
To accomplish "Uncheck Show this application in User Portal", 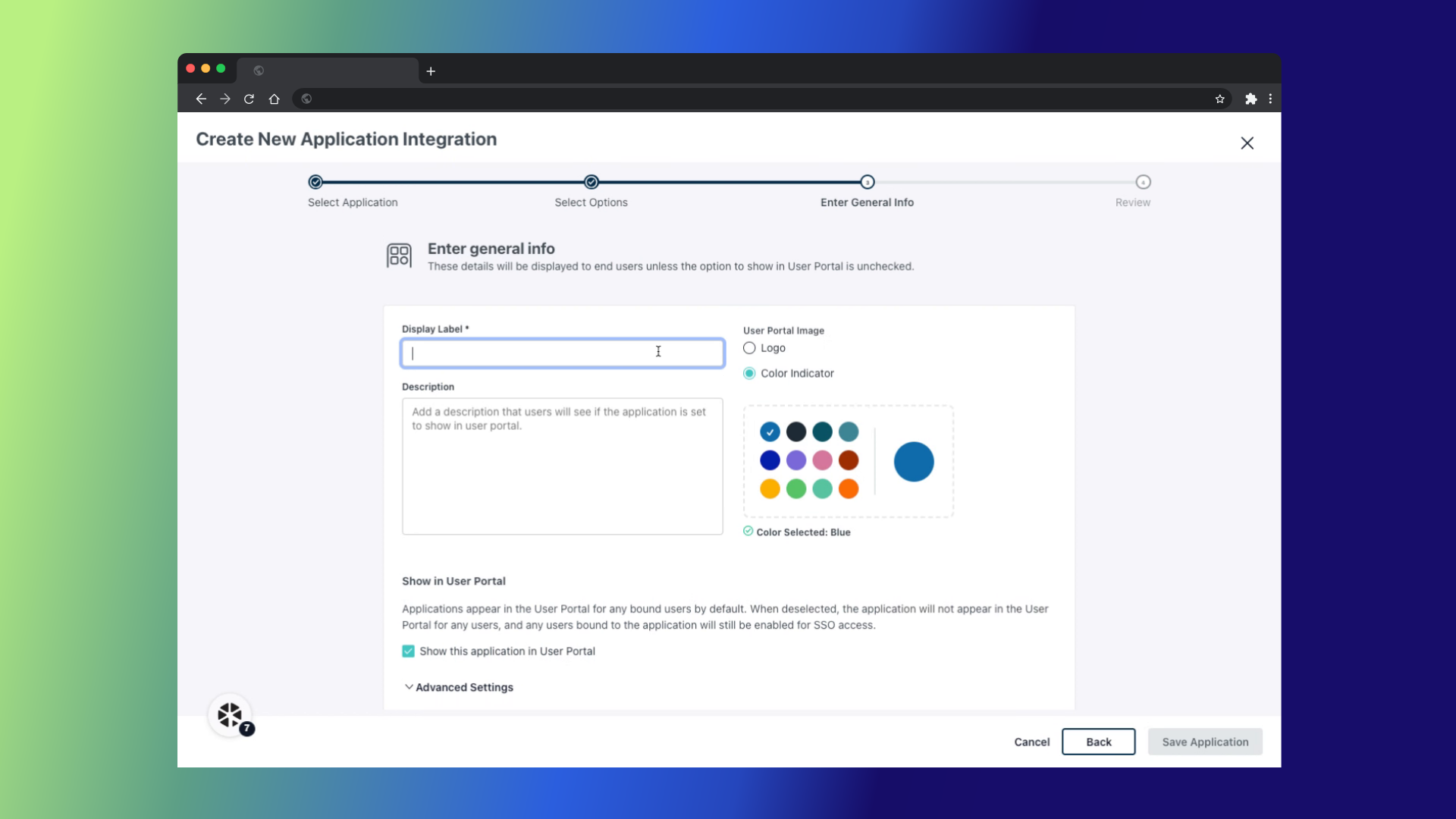I will [x=408, y=651].
